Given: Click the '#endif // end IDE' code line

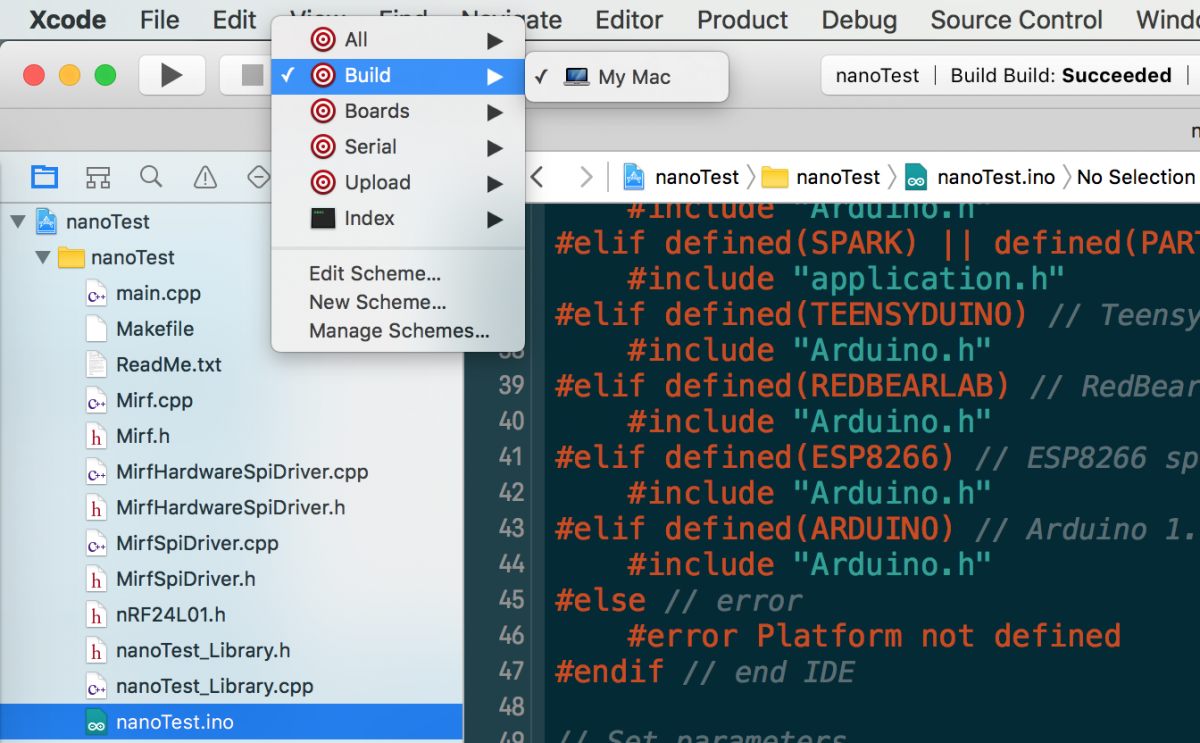Looking at the screenshot, I should (705, 671).
